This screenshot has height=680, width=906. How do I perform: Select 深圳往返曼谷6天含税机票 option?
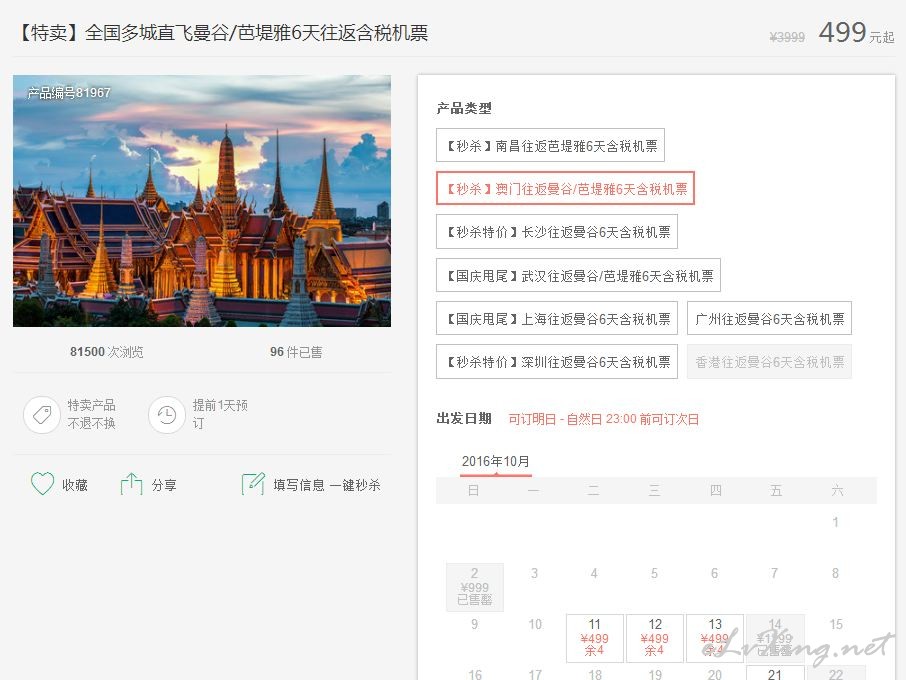[x=557, y=362]
